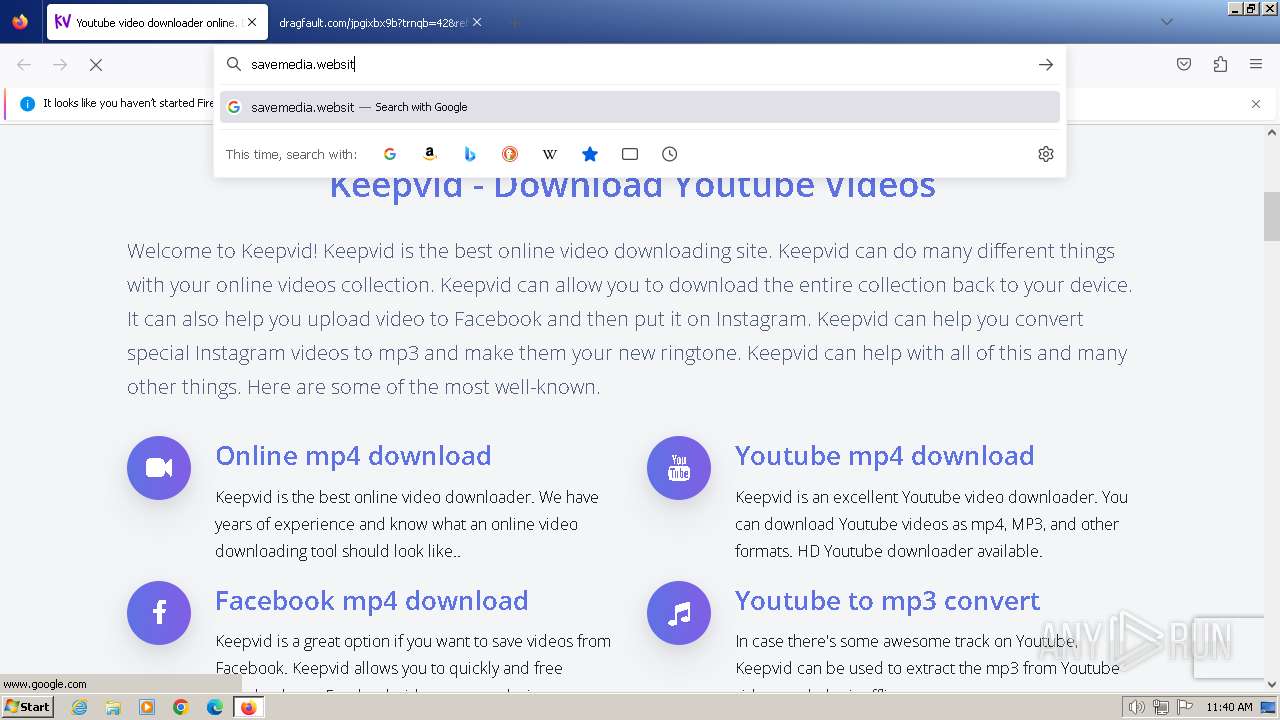This screenshot has width=1280, height=720.
Task: Open new tab with plus button
Action: [514, 22]
